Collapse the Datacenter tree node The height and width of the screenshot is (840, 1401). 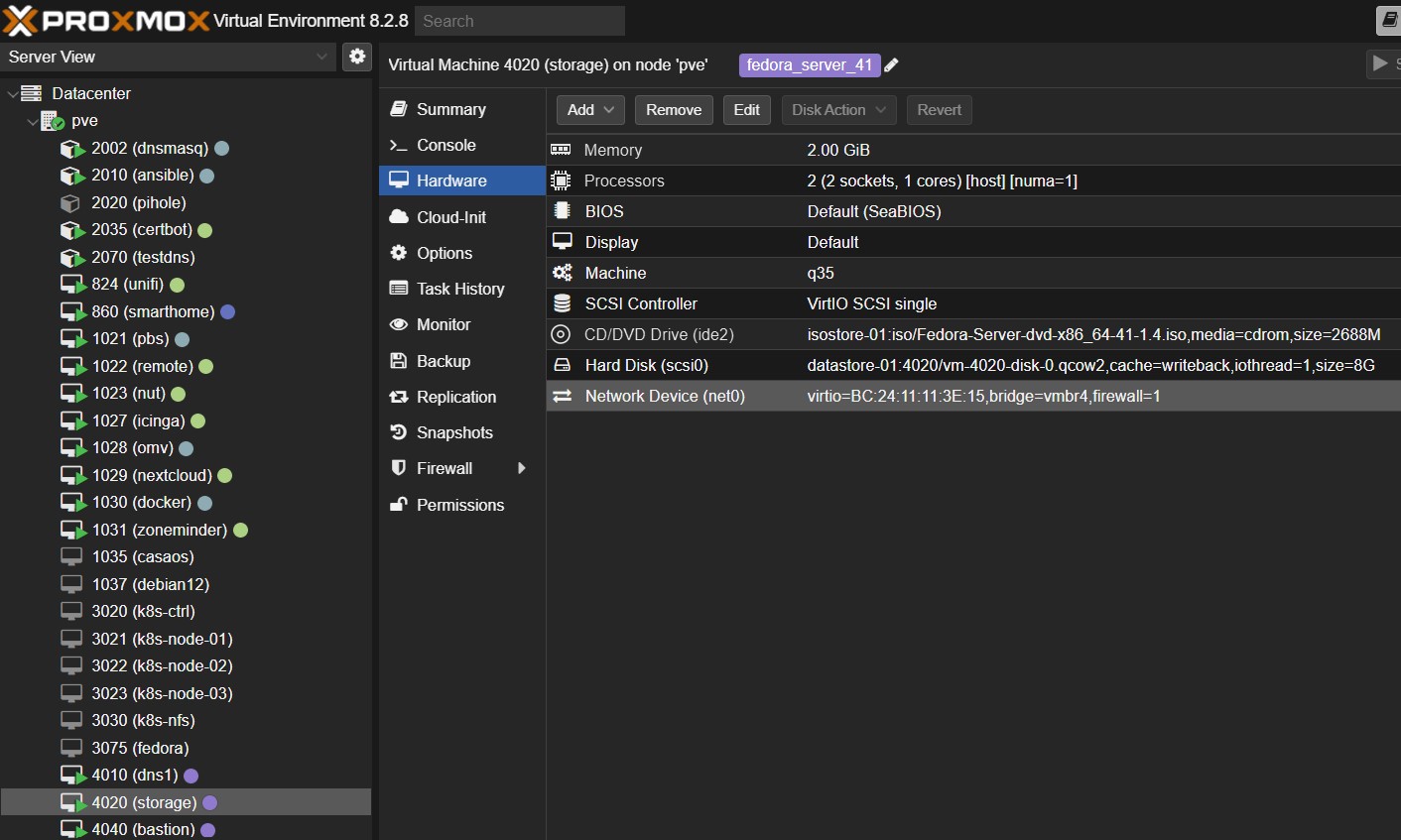pyautogui.click(x=12, y=94)
